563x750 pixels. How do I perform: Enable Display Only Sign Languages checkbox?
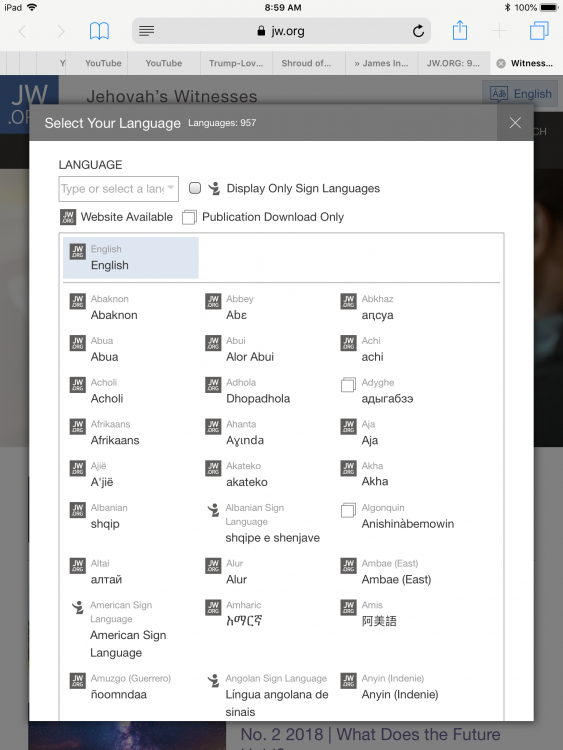point(195,188)
